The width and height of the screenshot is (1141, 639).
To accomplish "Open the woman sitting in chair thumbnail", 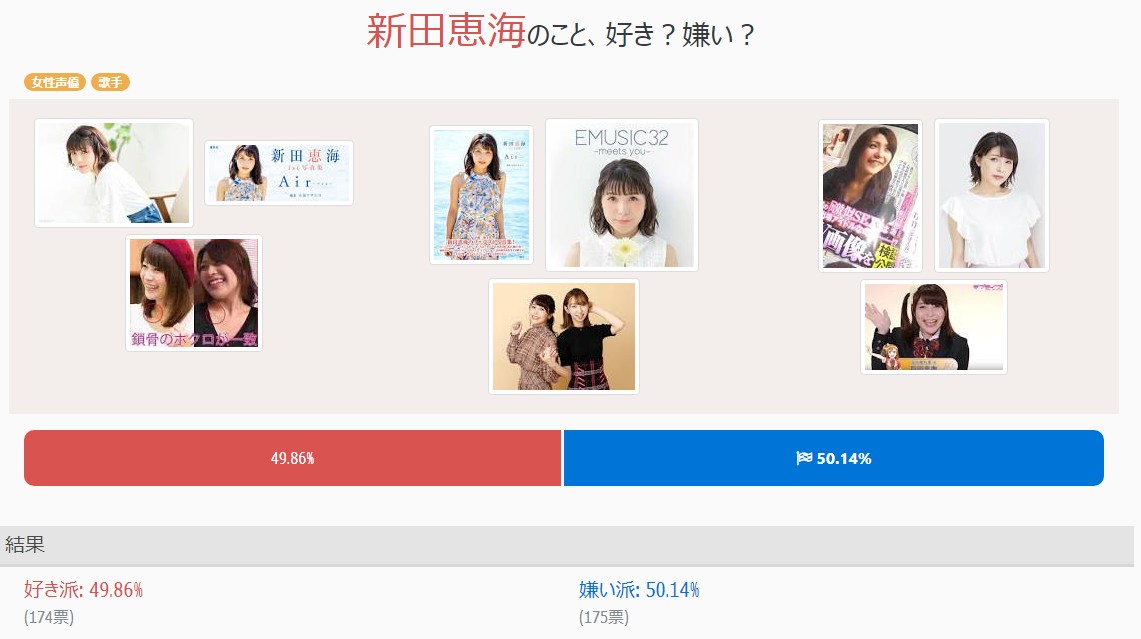I will [x=114, y=173].
